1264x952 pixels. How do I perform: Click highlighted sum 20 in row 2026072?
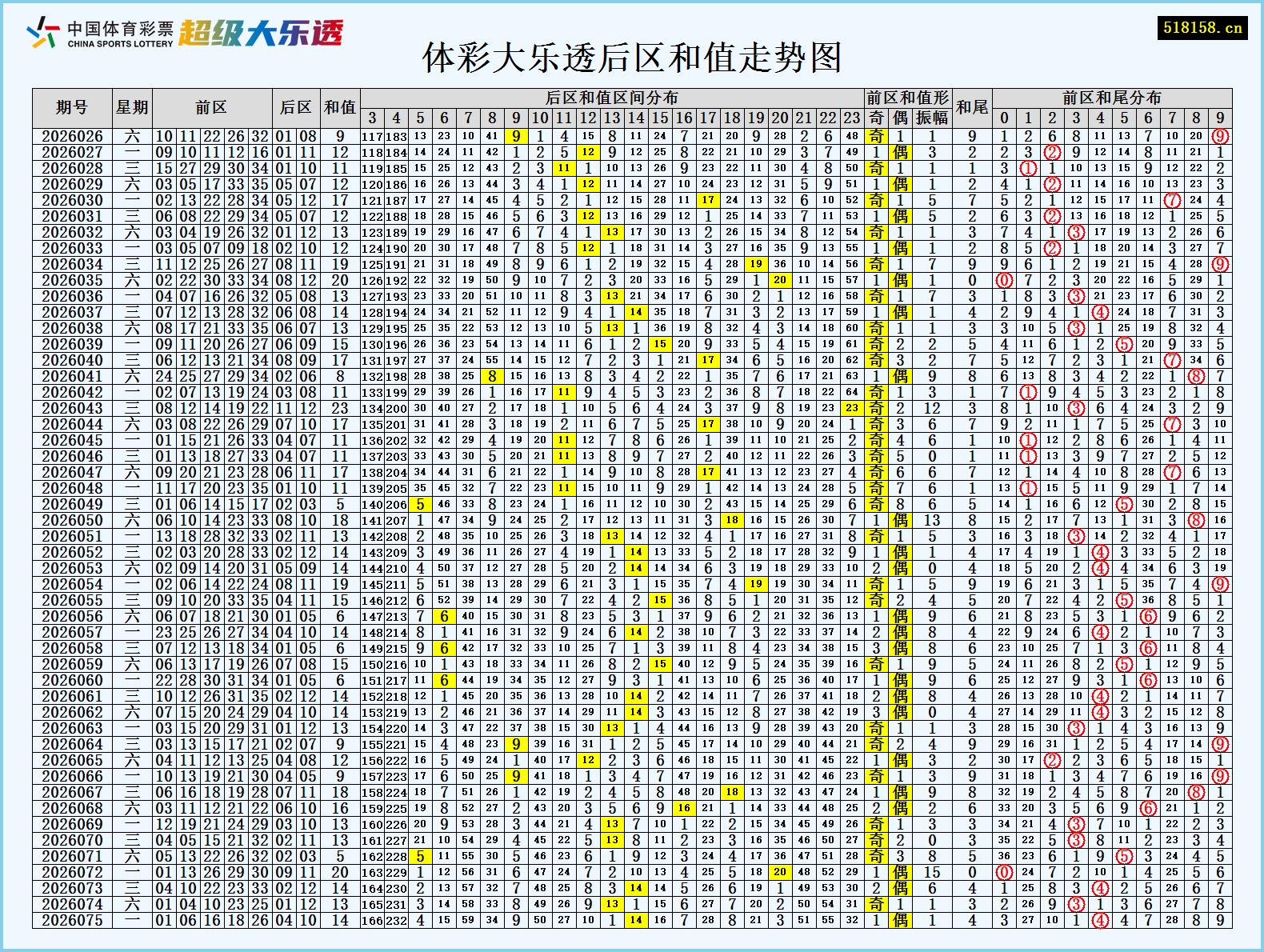coord(780,872)
